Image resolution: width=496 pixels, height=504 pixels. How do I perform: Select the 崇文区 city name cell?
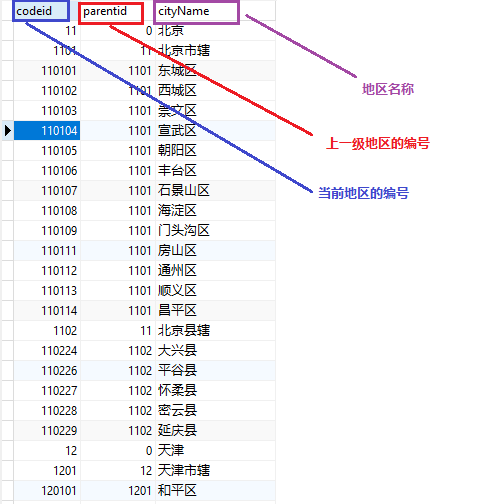(x=215, y=111)
